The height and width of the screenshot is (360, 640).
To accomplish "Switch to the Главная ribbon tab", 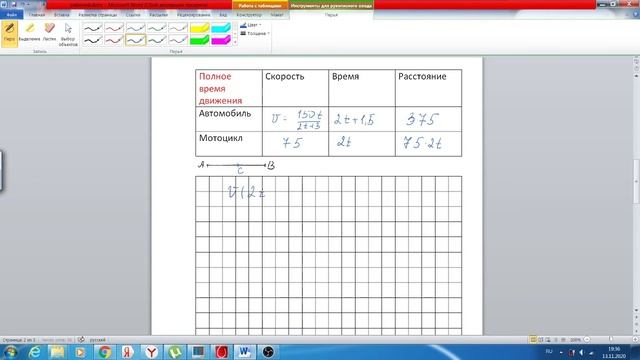I will (37, 15).
